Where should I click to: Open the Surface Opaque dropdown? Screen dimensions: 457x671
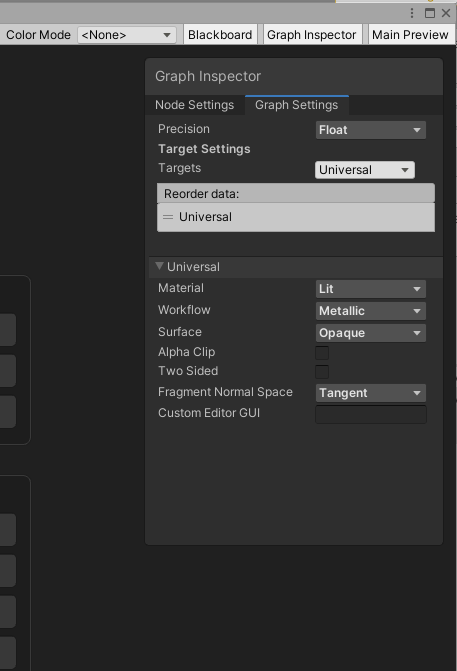[371, 333]
